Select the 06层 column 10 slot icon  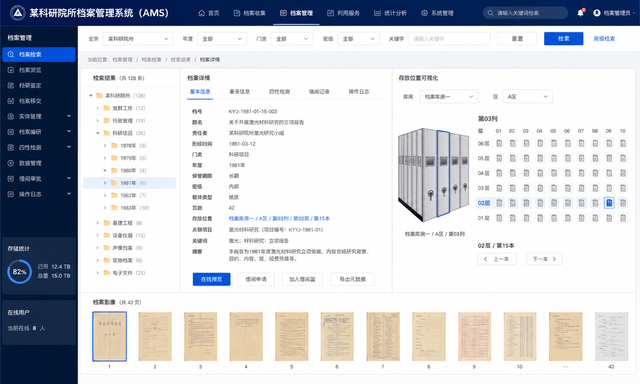623,143
